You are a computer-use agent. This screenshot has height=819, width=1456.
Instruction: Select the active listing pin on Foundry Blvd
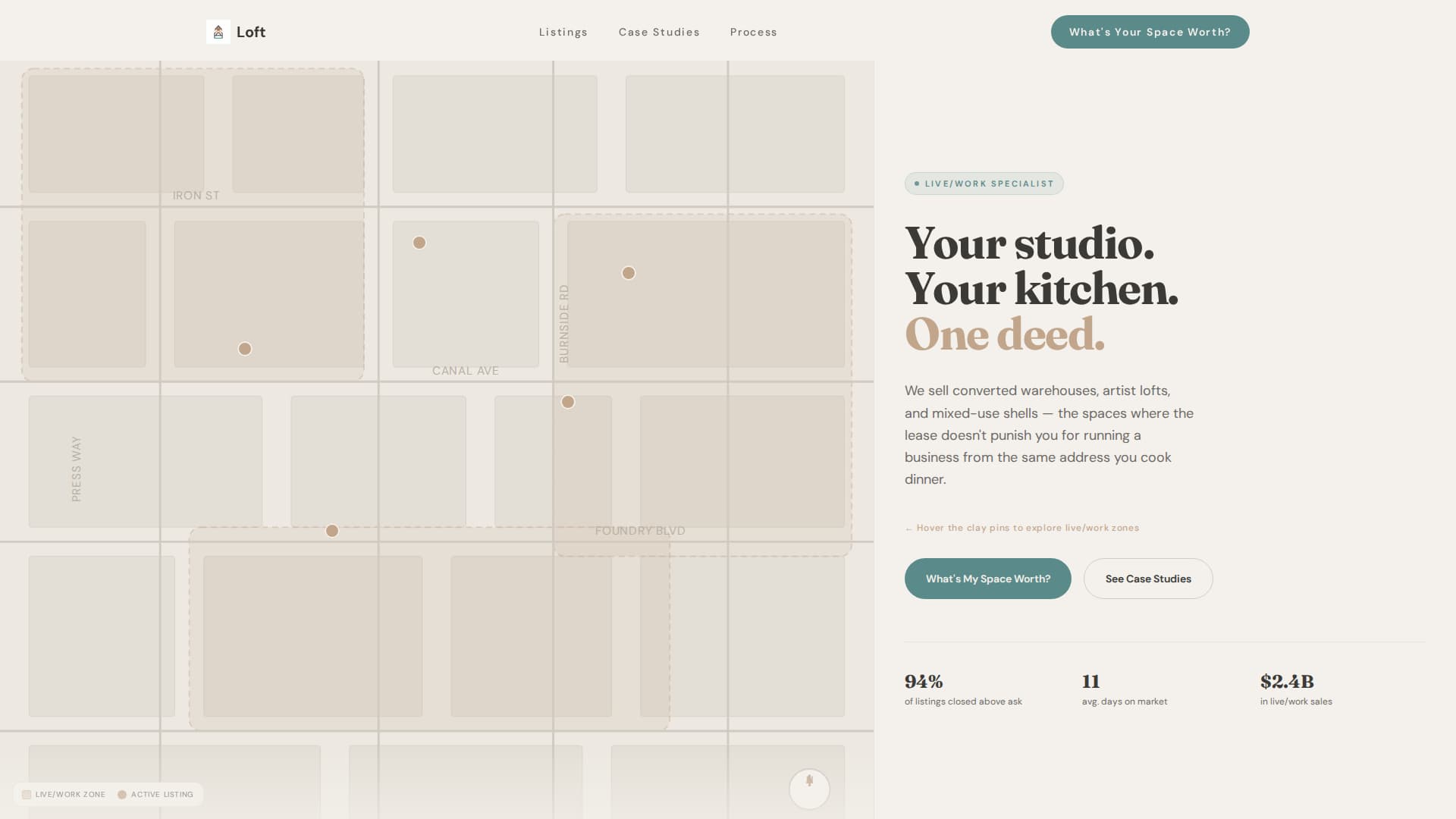pos(331,531)
